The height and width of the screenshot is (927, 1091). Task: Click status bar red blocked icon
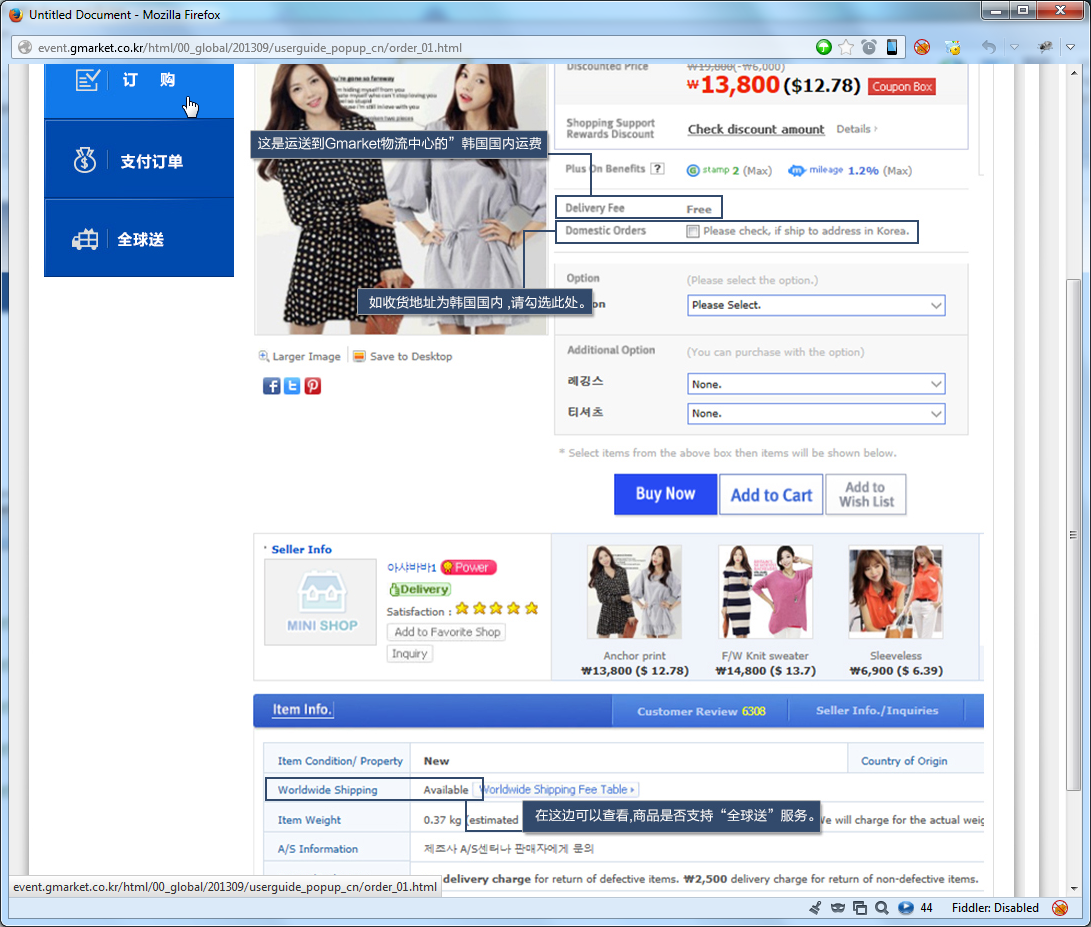(1060, 908)
